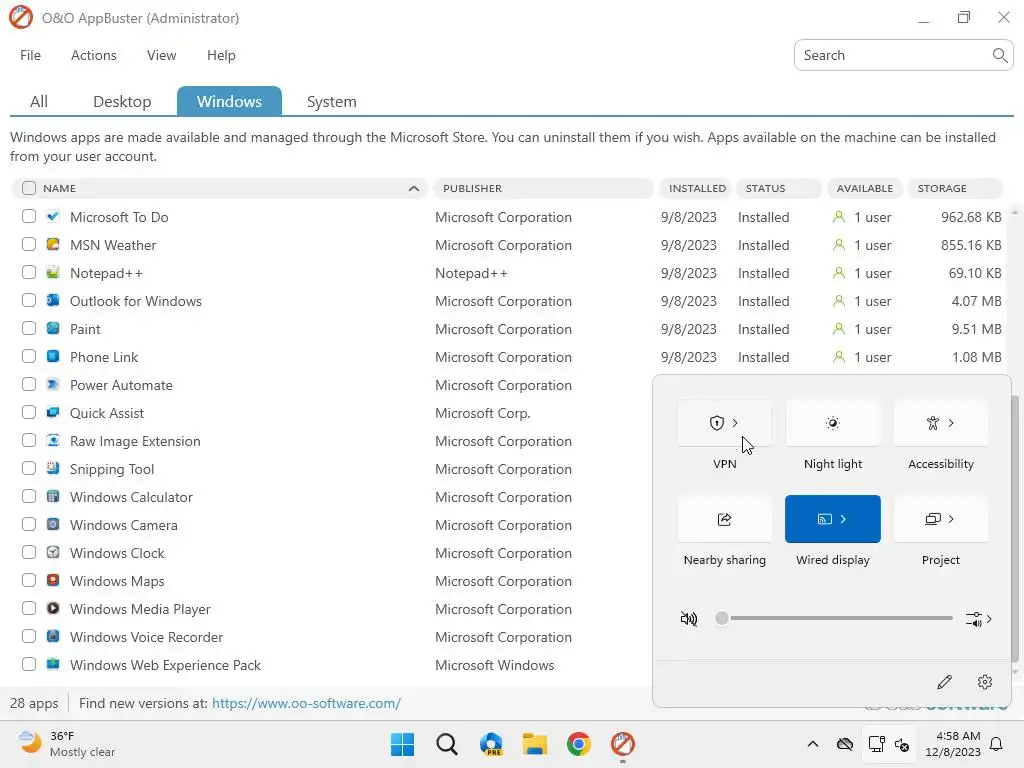Select the Windows tab

[229, 101]
